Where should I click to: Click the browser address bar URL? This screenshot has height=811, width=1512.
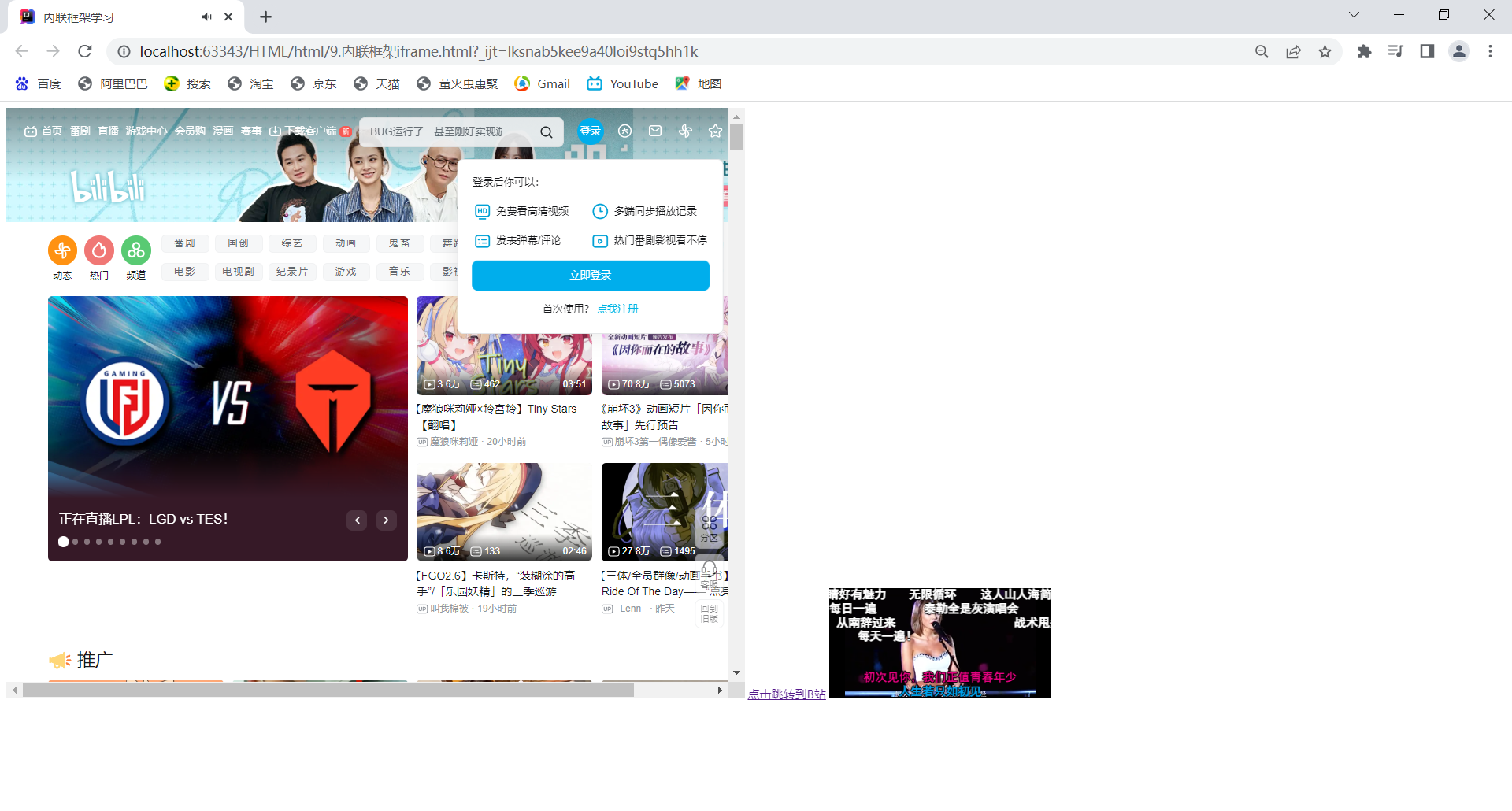[419, 51]
